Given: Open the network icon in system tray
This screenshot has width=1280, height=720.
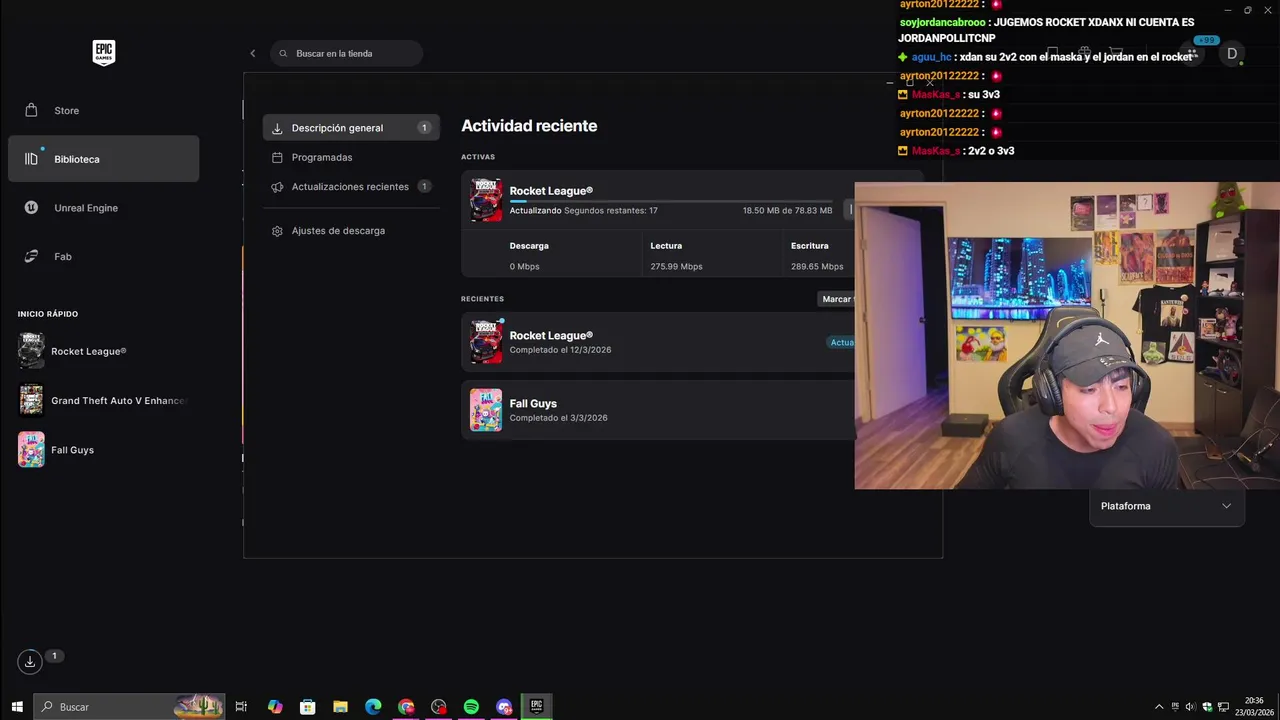Looking at the screenshot, I should (x=1223, y=707).
